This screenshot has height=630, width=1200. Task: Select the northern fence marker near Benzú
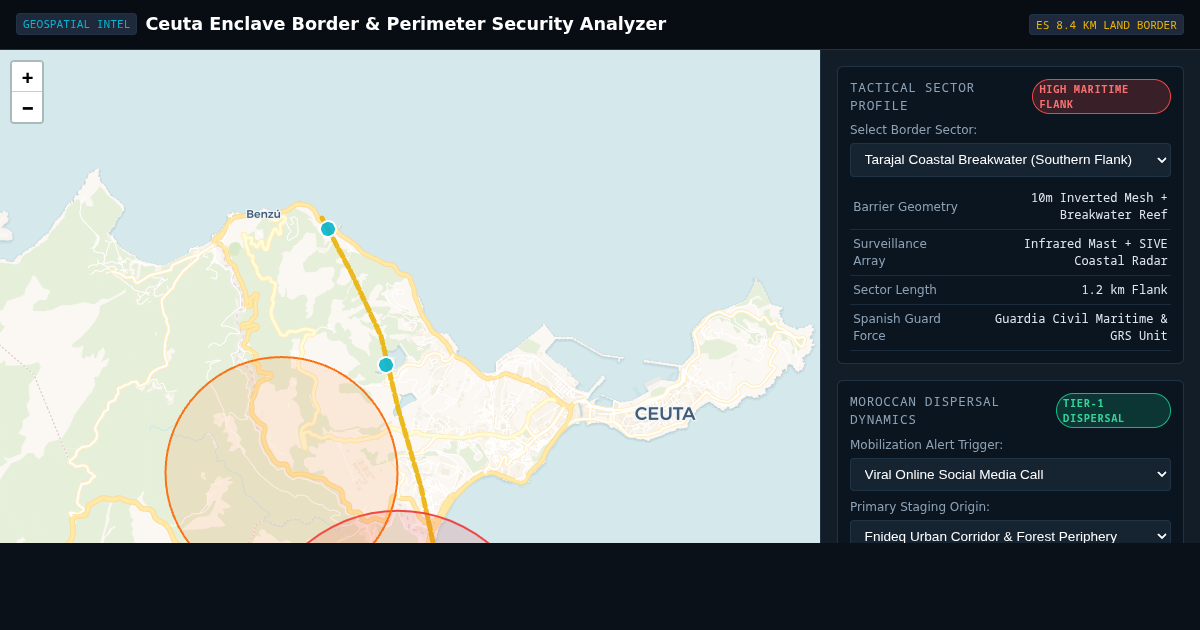[x=328, y=229]
